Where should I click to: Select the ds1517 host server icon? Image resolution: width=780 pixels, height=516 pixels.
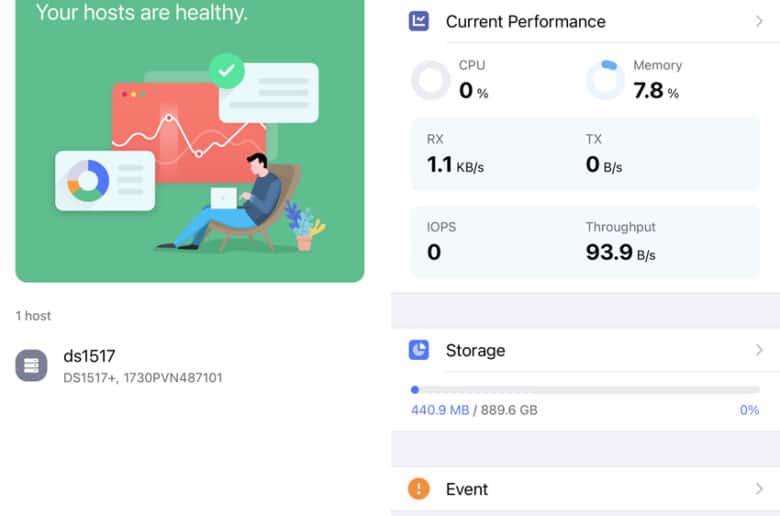pyautogui.click(x=31, y=366)
